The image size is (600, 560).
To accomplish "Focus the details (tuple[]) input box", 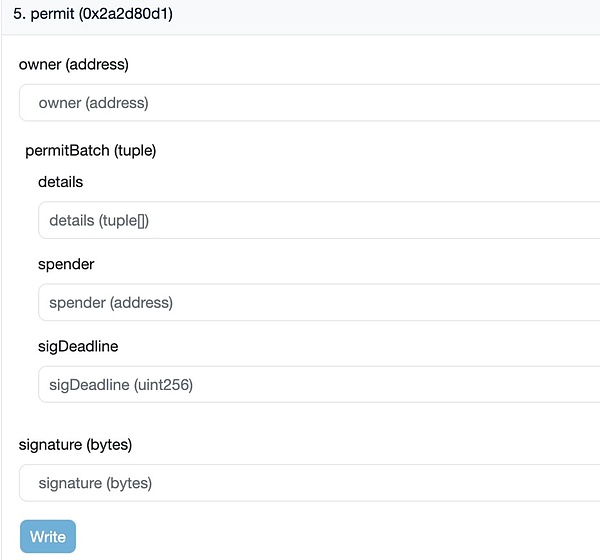I will (318, 220).
